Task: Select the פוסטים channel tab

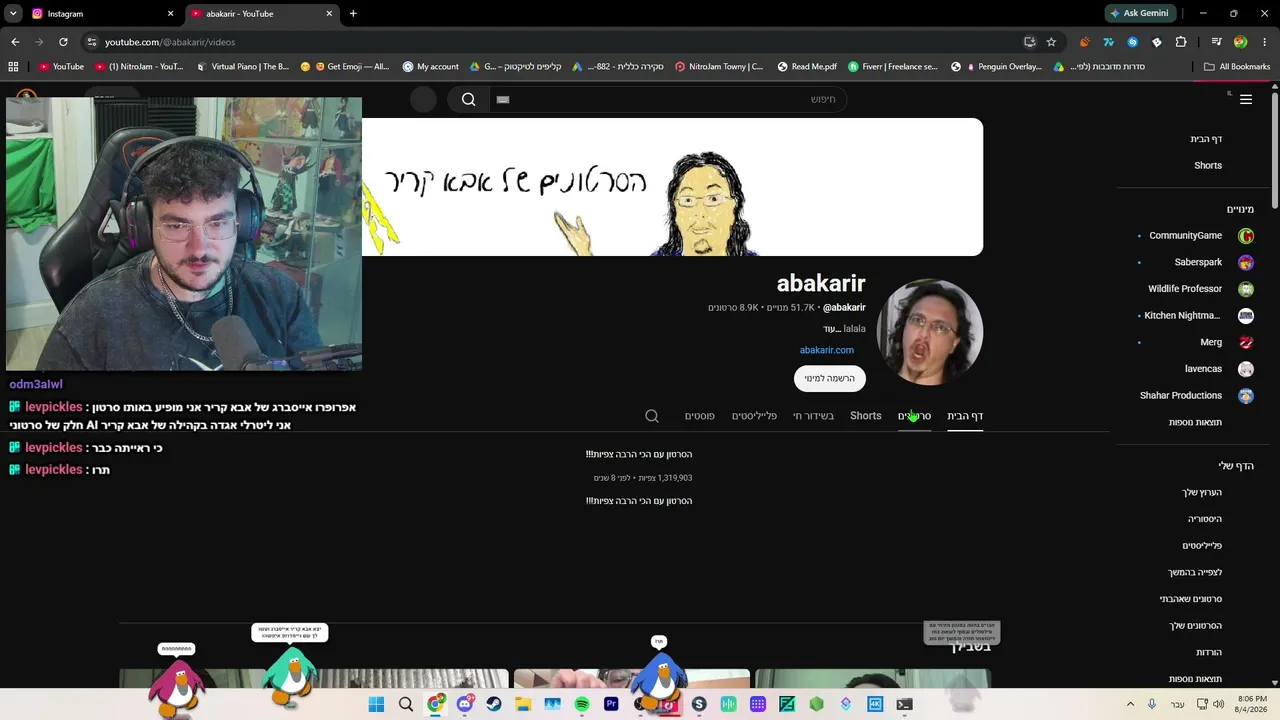Action: (700, 416)
